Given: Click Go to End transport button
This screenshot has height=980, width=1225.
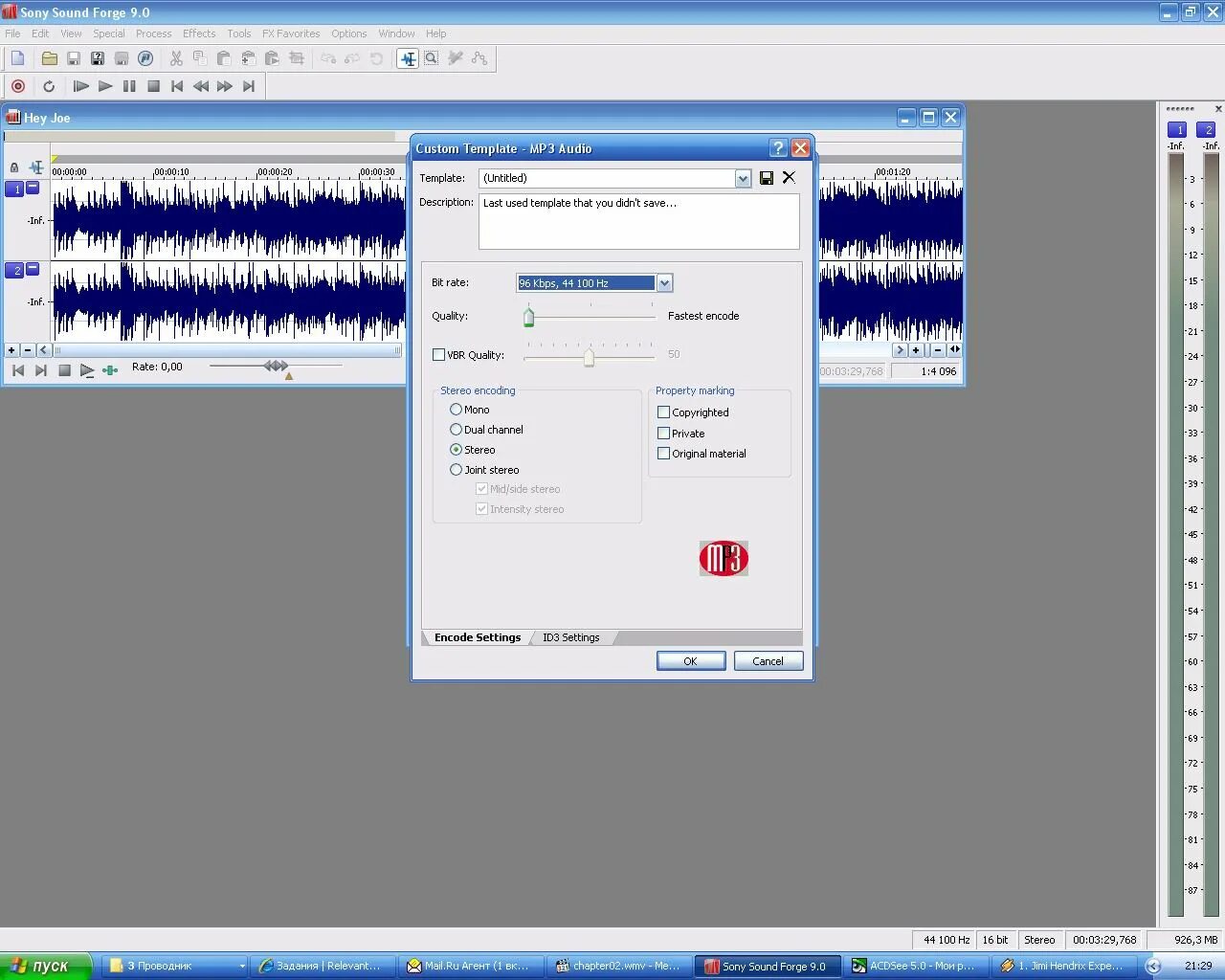Looking at the screenshot, I should tap(249, 86).
